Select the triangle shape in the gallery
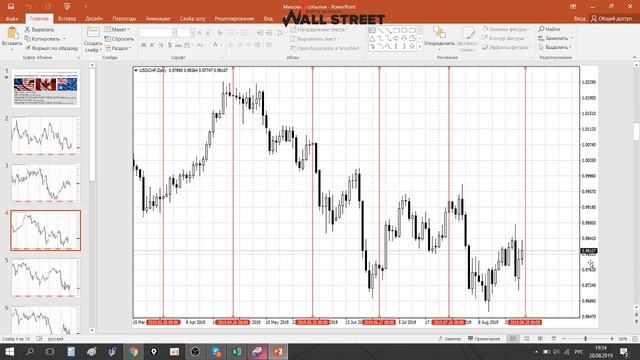The image size is (640, 360). (372, 38)
